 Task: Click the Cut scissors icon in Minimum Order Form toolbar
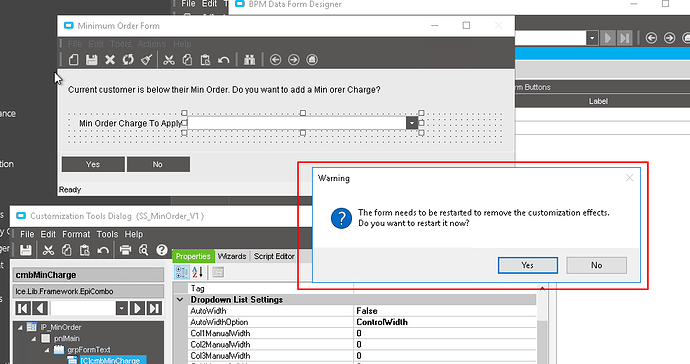click(x=169, y=59)
